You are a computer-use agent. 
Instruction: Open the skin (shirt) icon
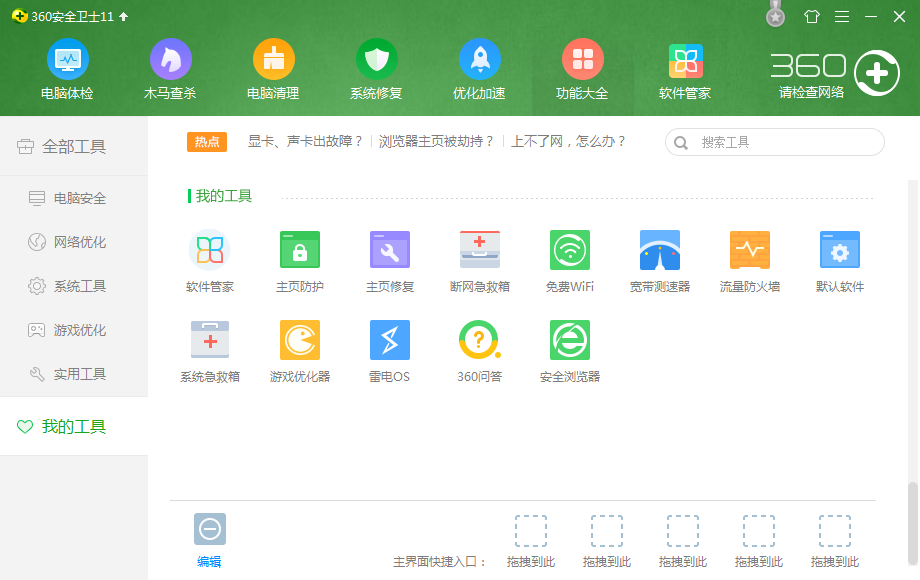(x=812, y=16)
